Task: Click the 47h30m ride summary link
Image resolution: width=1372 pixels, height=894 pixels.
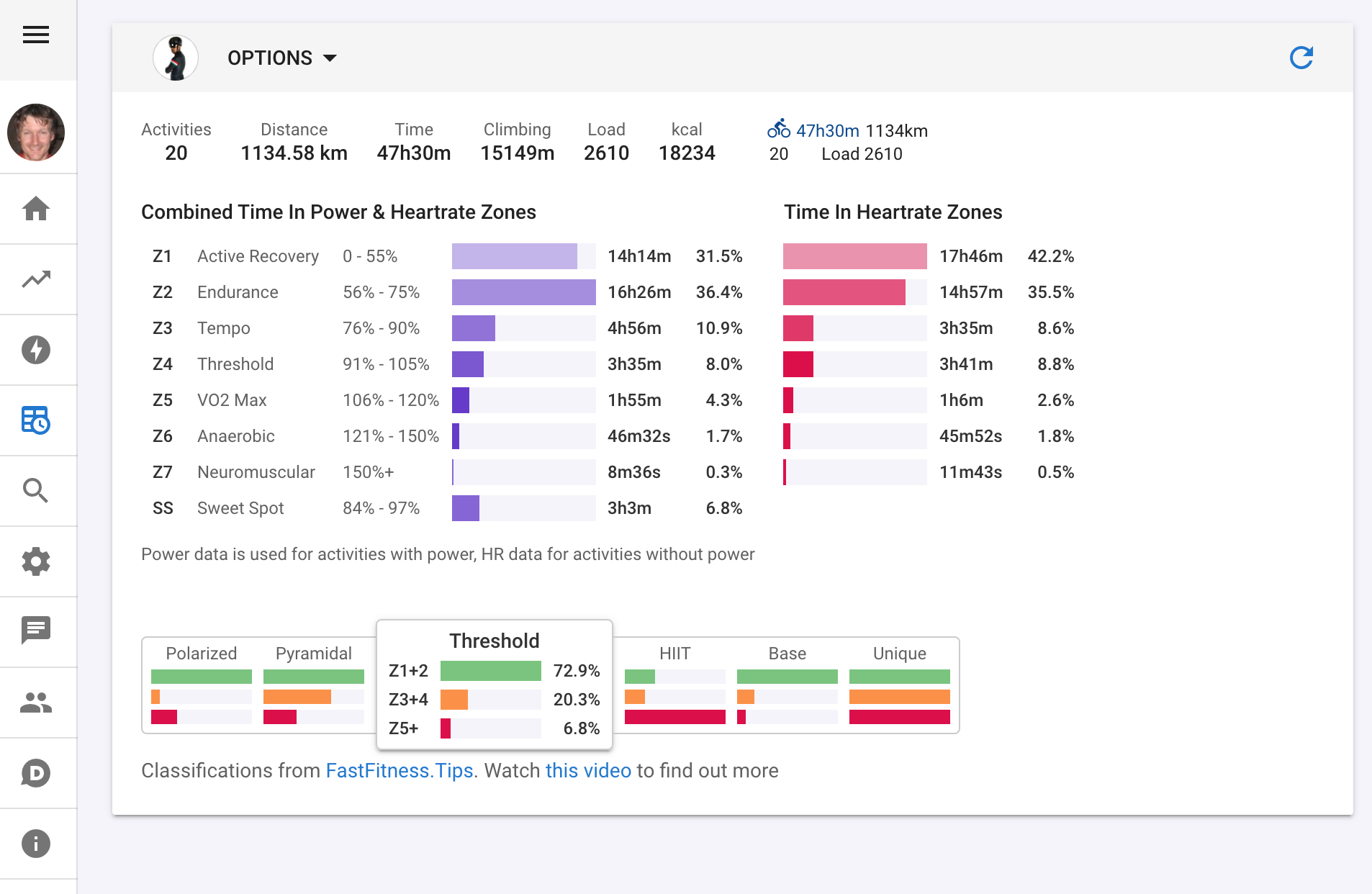Action: coord(827,130)
